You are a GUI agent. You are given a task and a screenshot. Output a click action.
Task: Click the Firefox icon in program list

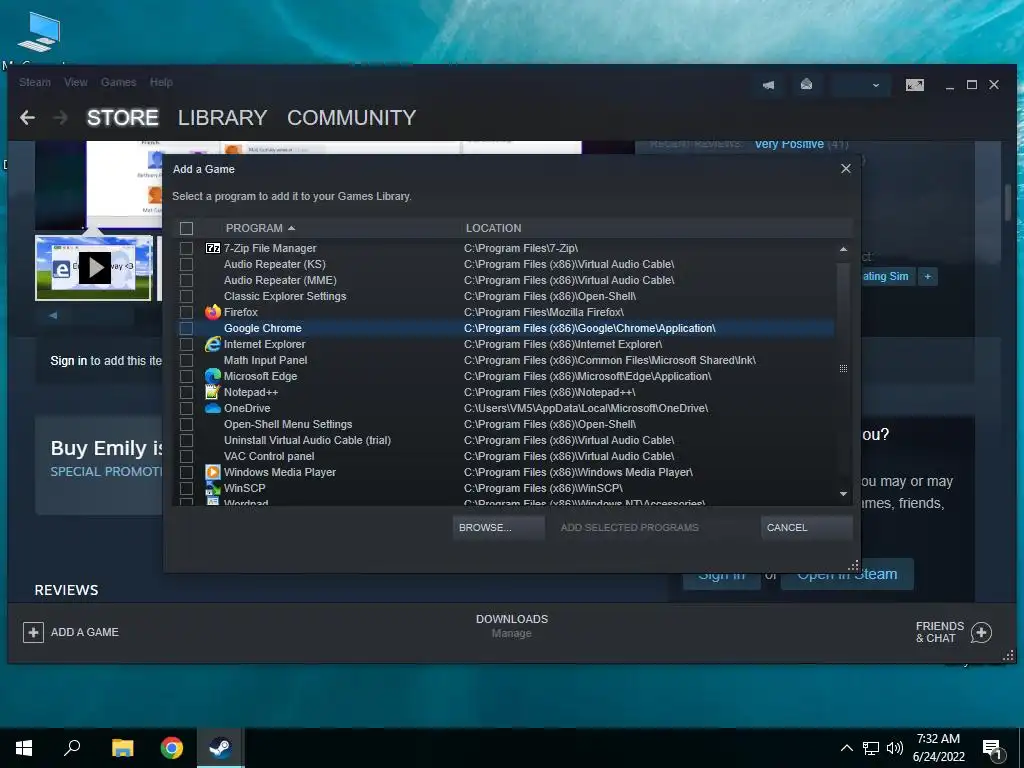[213, 312]
